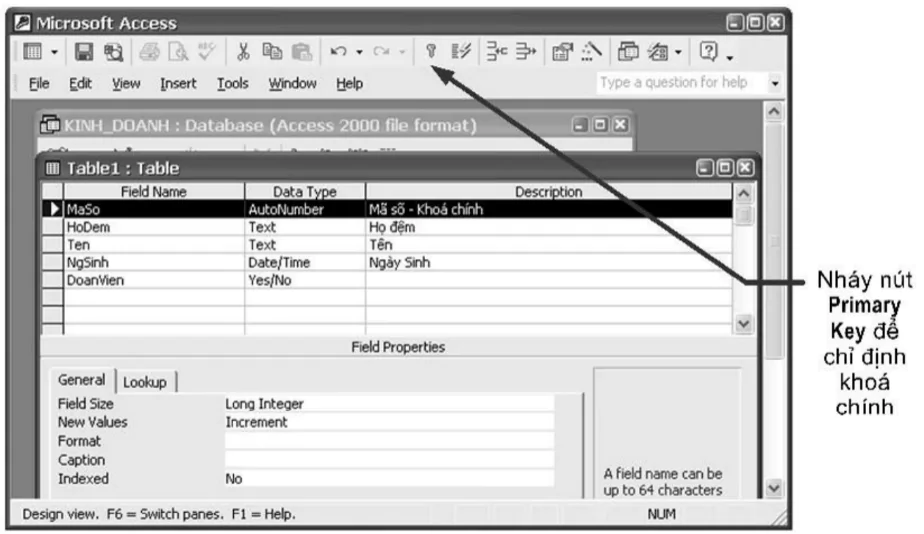Screen dimensions: 924x534
Task: Click the Build wand toolbar icon
Action: [591, 52]
